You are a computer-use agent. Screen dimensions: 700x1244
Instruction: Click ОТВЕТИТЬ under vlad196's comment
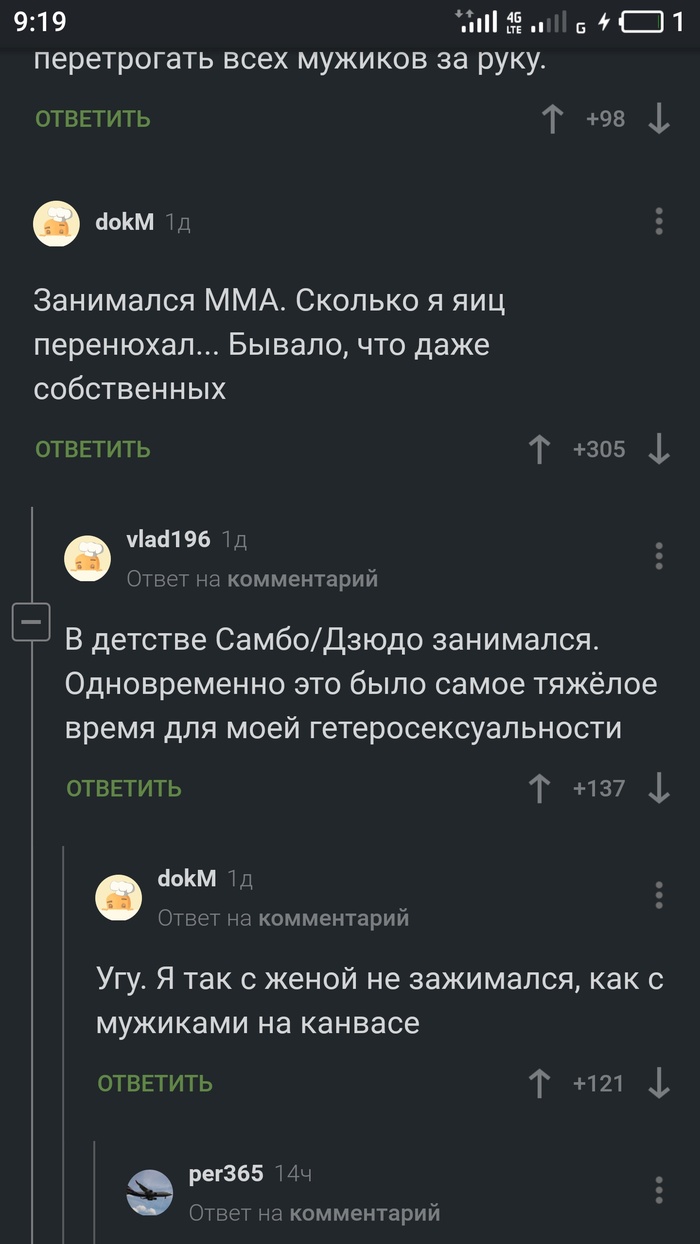click(x=122, y=788)
